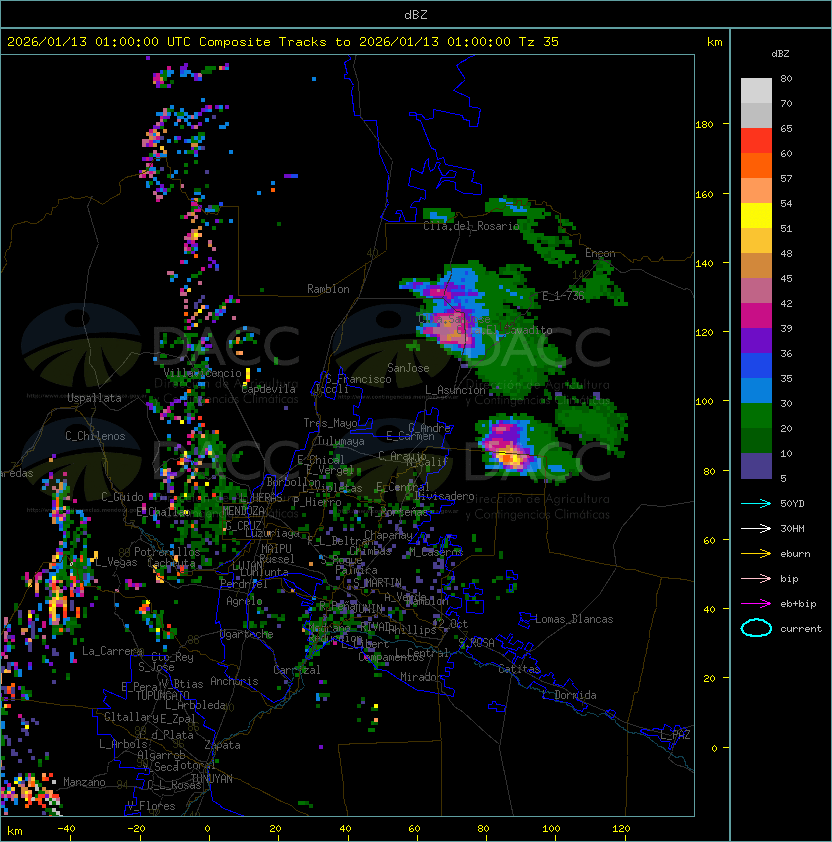Select the light blue swatch between 35 and 30

coord(756,390)
